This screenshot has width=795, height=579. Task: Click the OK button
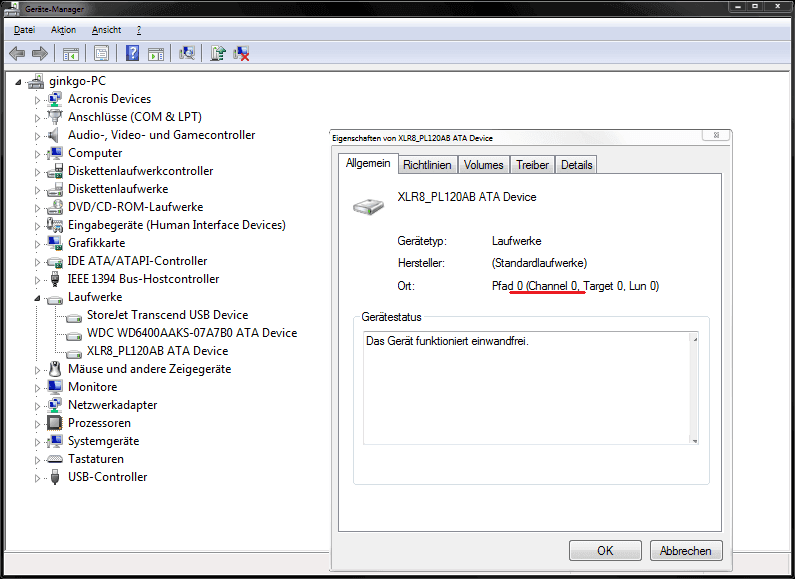[x=605, y=551]
